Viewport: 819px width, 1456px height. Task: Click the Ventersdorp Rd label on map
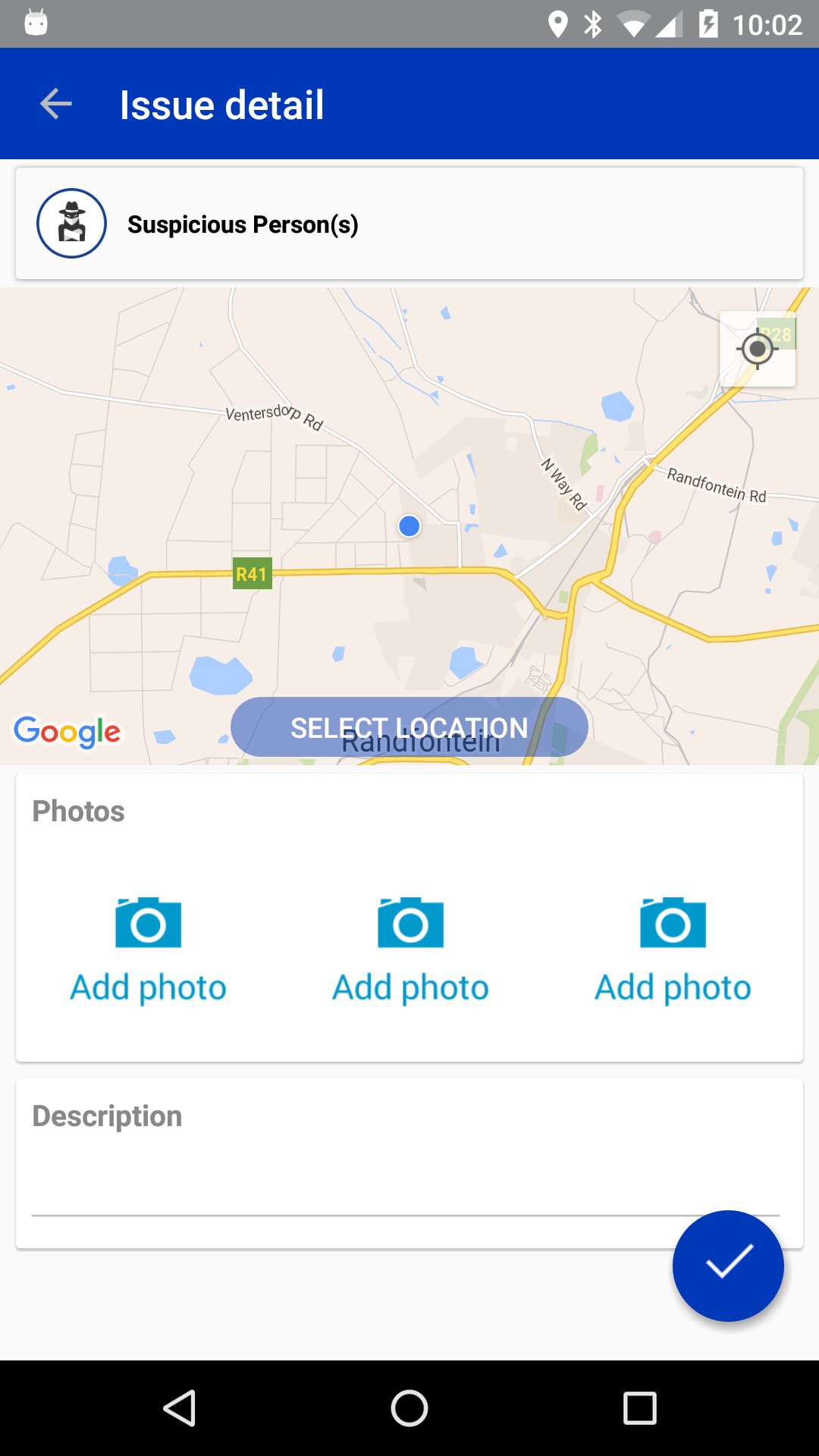coord(275,416)
